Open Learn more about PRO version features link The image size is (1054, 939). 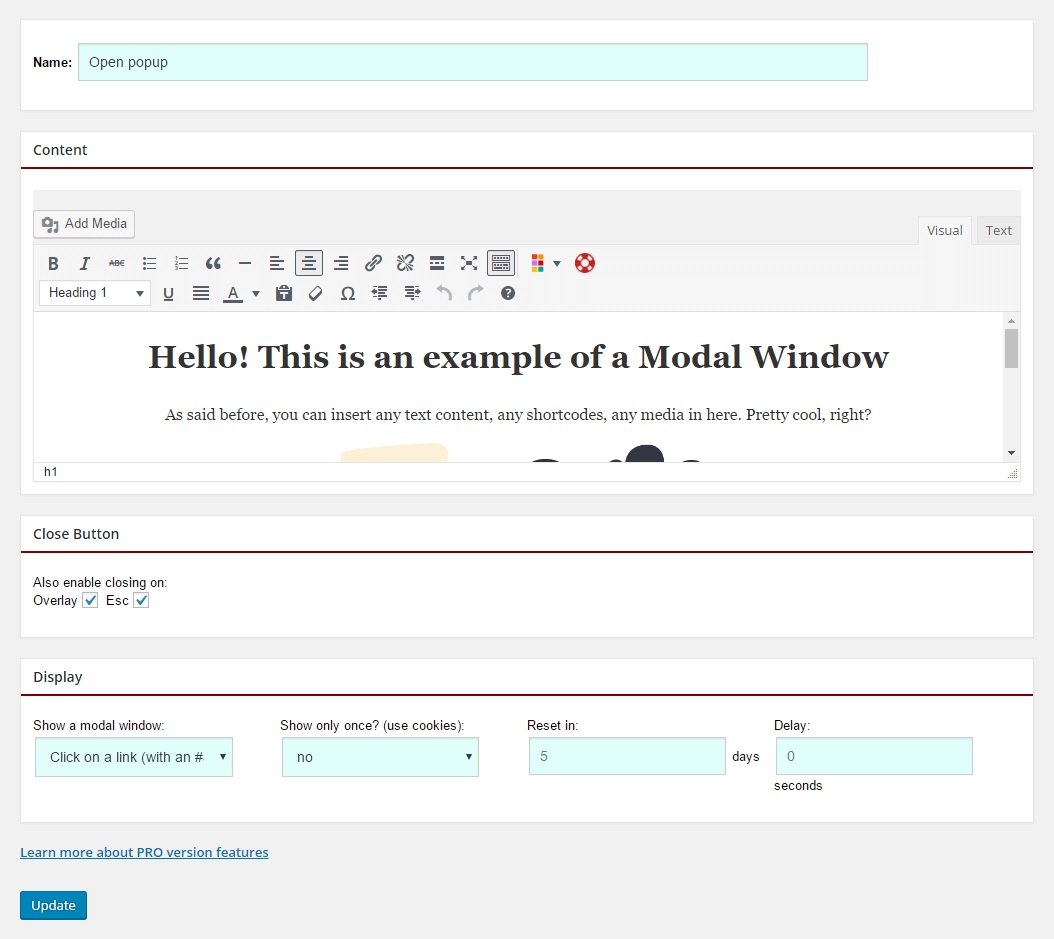144,852
